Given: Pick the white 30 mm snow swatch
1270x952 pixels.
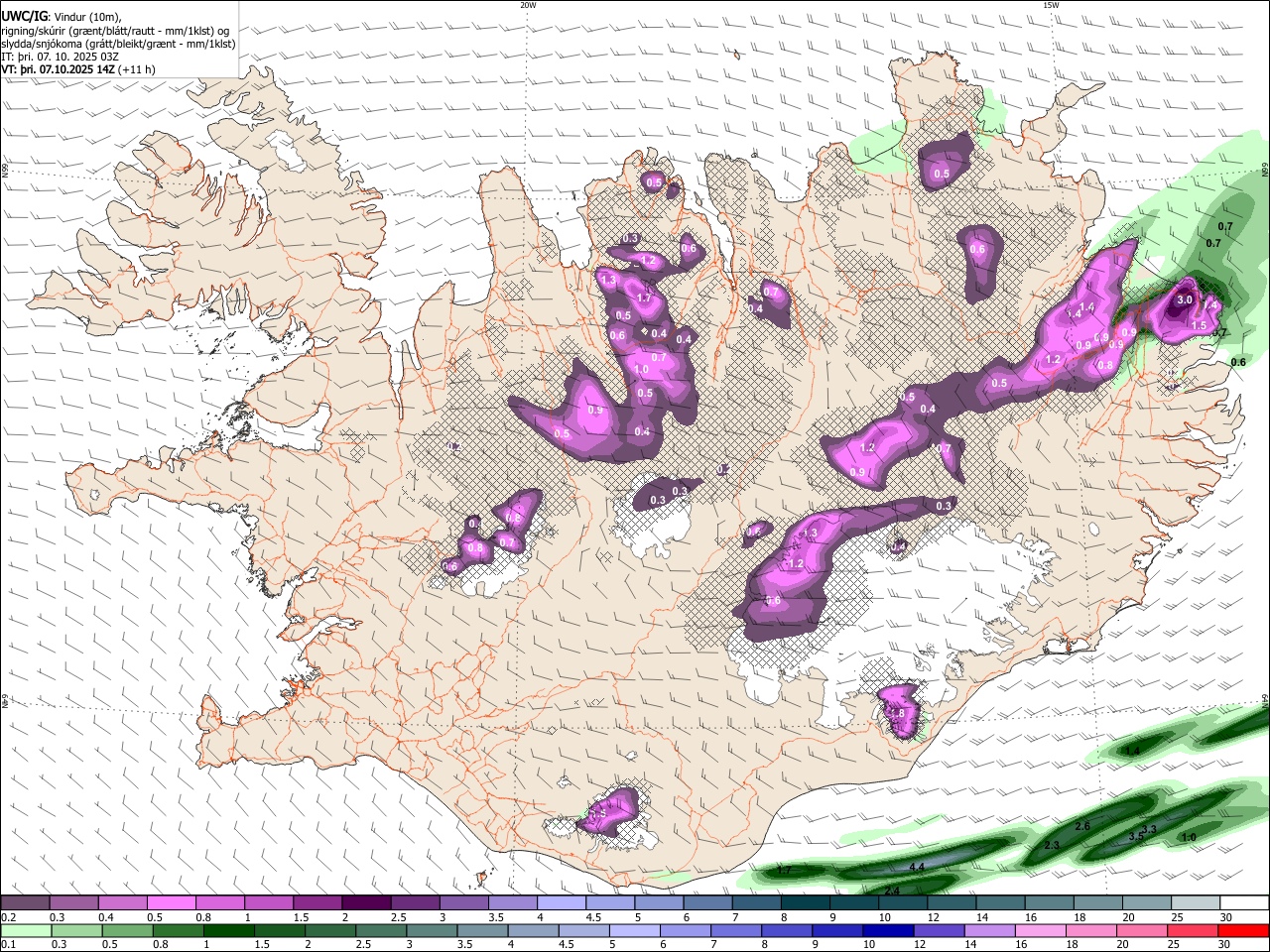Looking at the screenshot, I should (1245, 903).
